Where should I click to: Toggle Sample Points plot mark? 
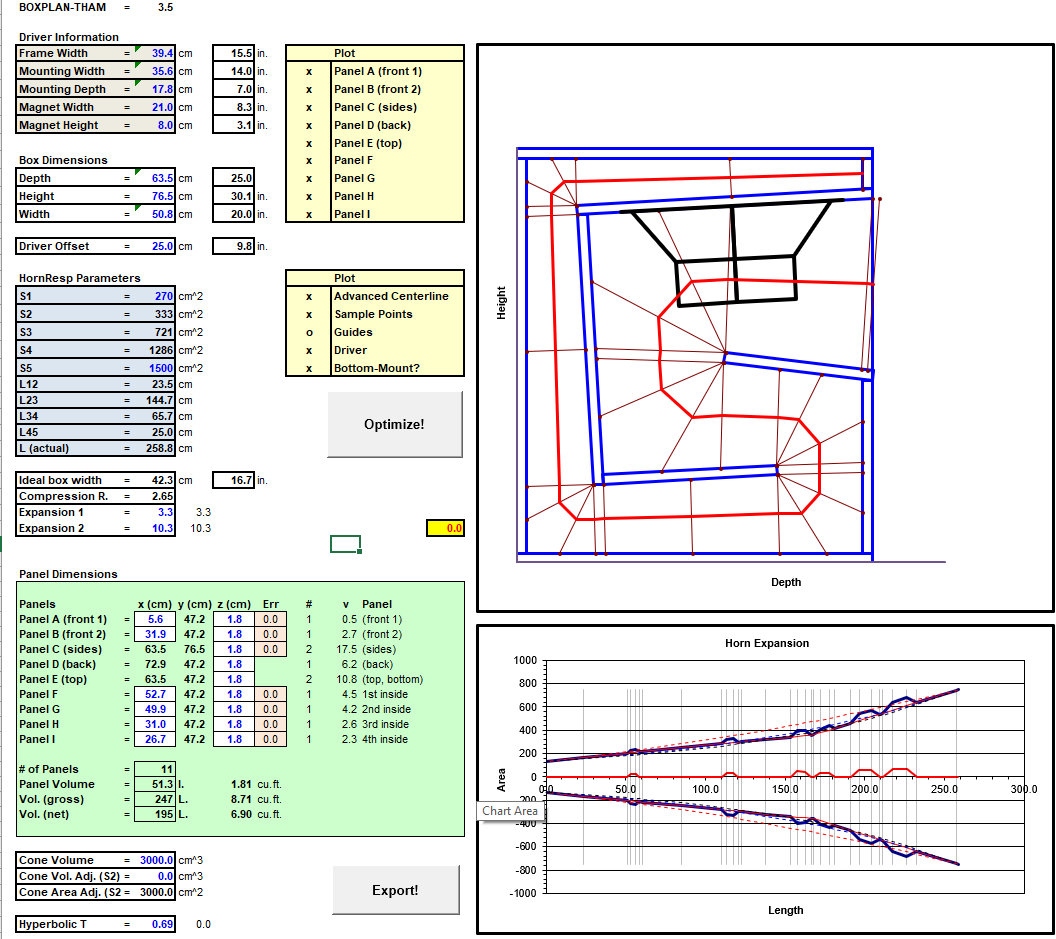tap(309, 315)
